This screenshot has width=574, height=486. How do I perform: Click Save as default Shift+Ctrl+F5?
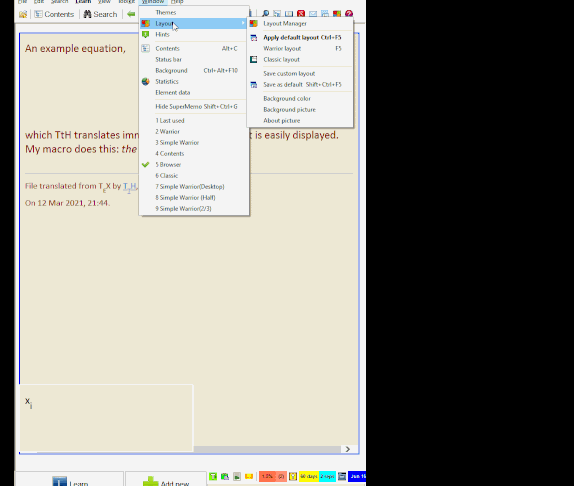300,84
